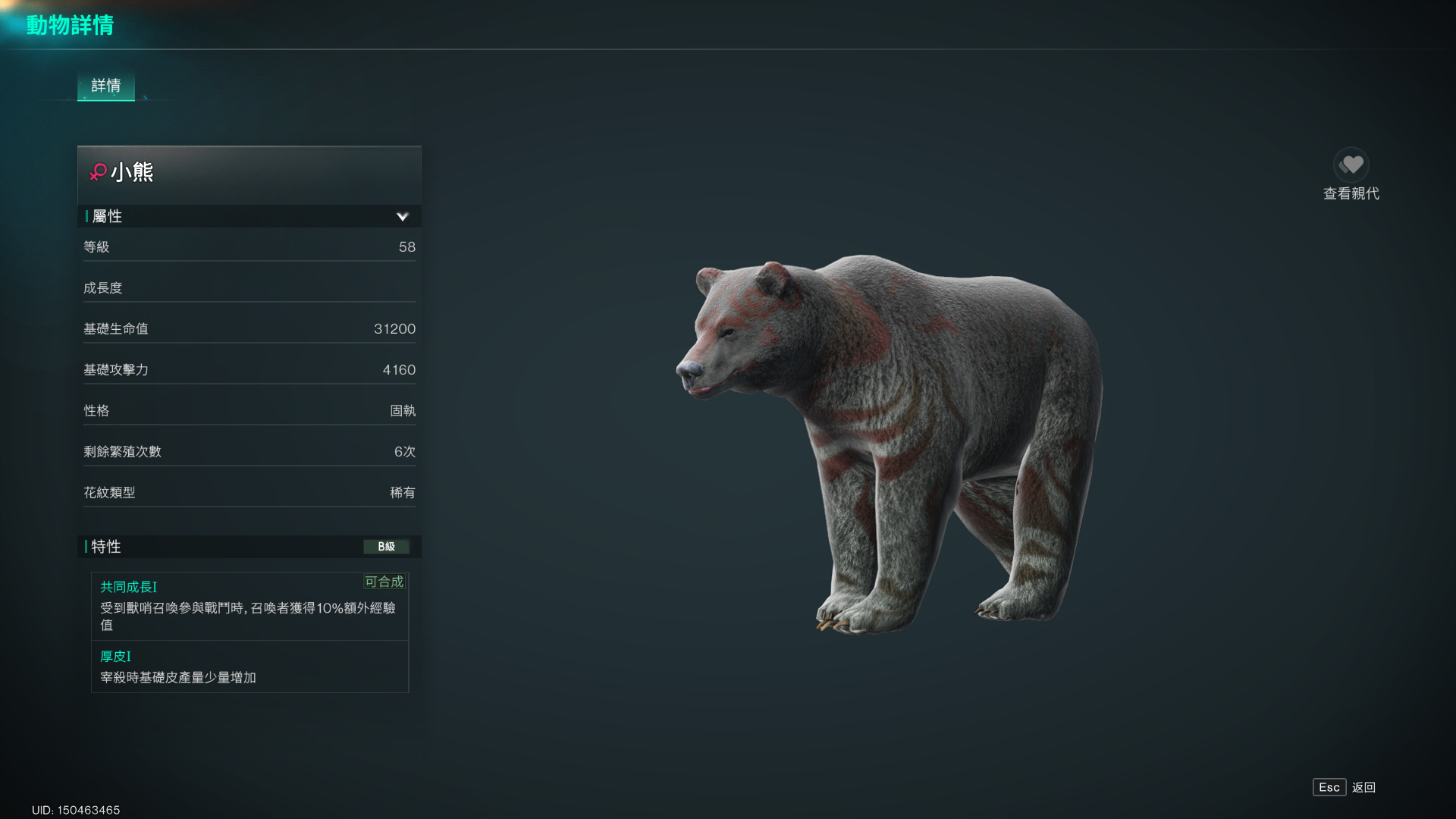Select the 查看親代 label
Viewport: 1456px width, 819px height.
[x=1351, y=194]
